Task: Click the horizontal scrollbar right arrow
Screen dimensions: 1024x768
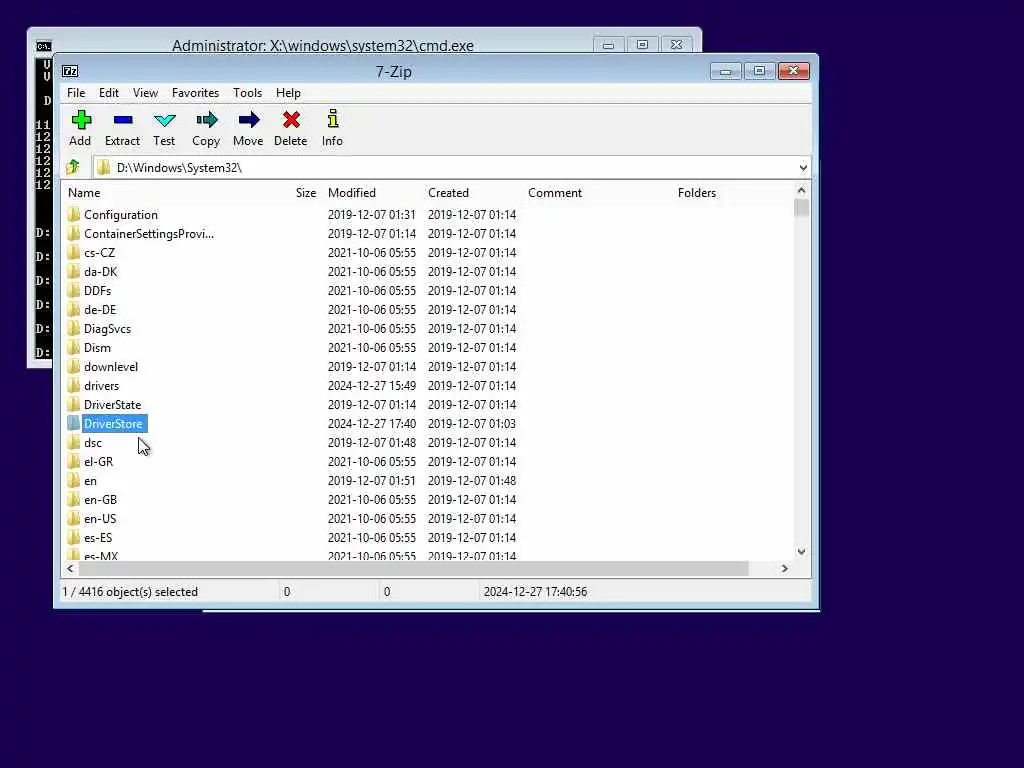Action: tap(784, 568)
